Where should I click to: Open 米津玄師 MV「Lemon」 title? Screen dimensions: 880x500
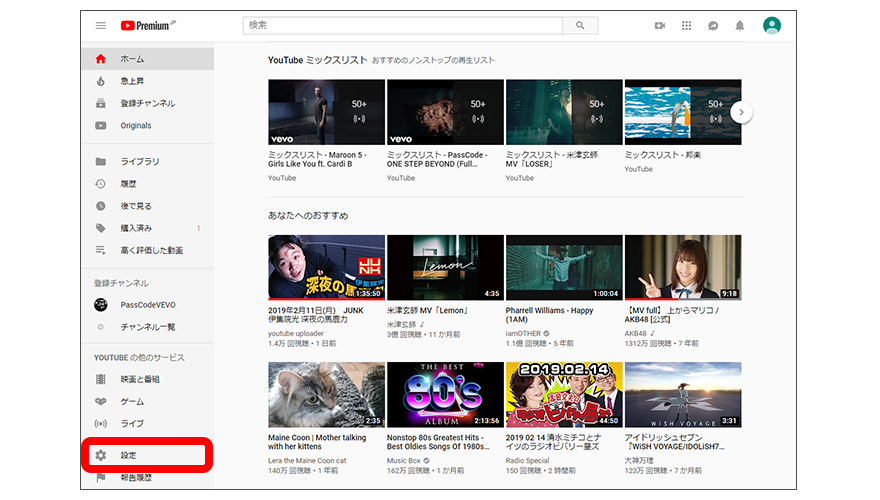pos(428,310)
